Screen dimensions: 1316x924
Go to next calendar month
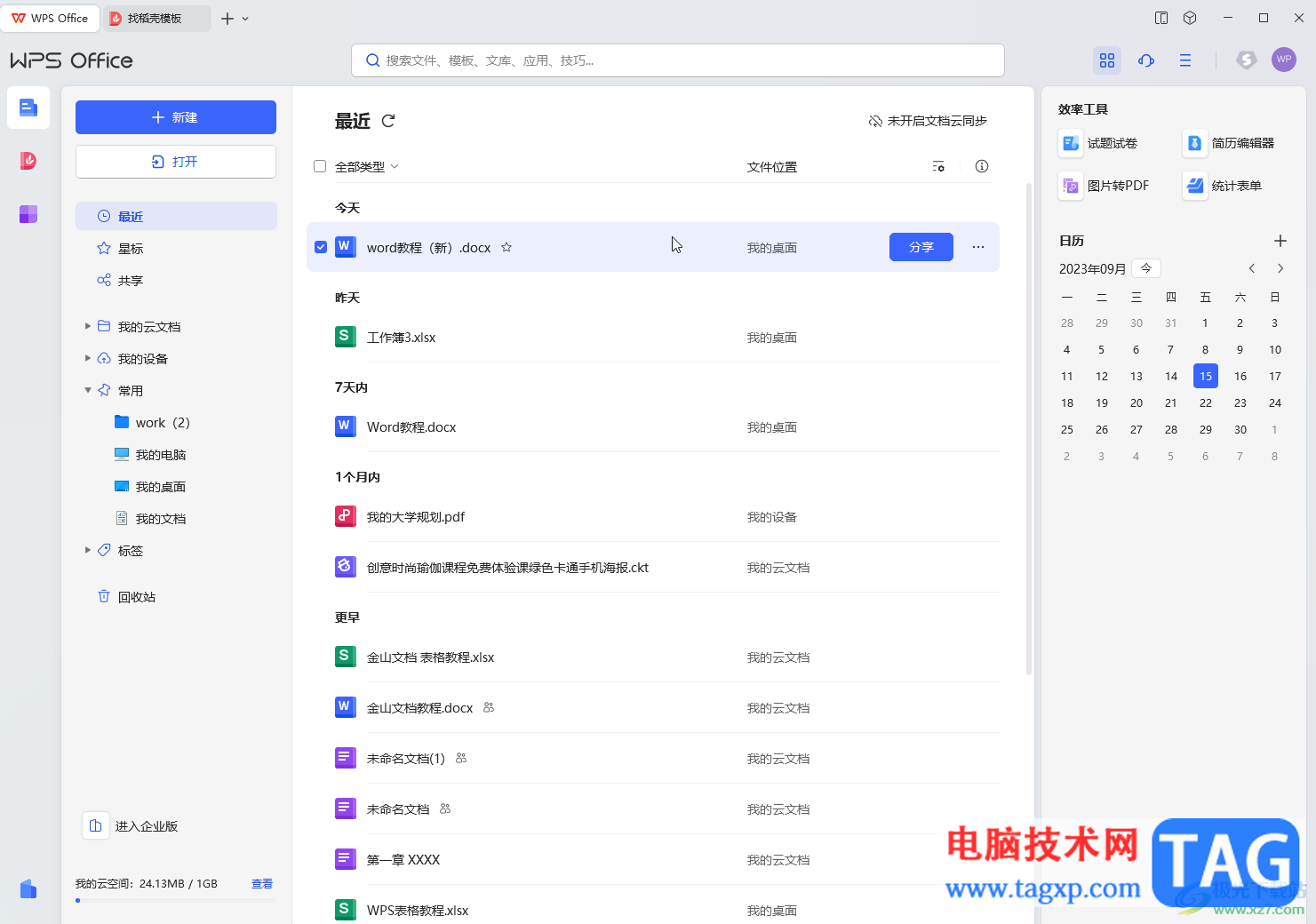pyautogui.click(x=1280, y=268)
